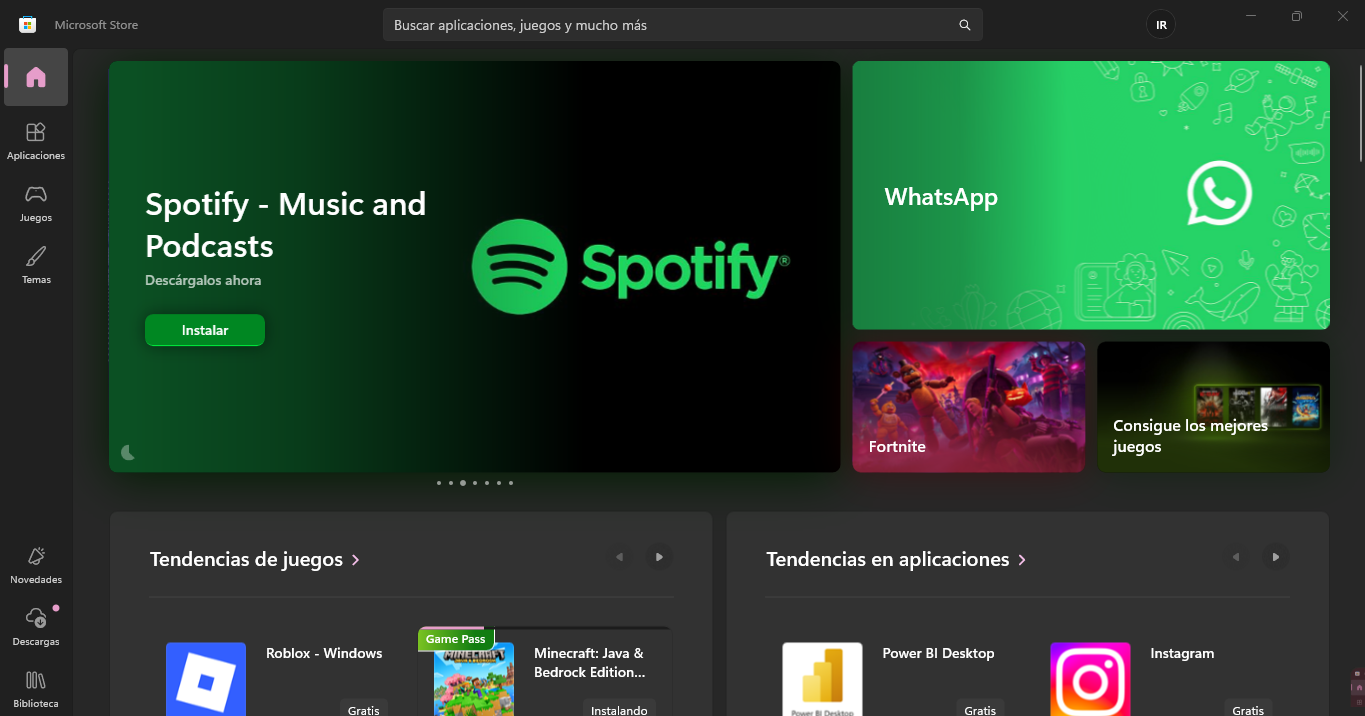Open the Novedades page
The image size is (1365, 716).
[x=36, y=565]
